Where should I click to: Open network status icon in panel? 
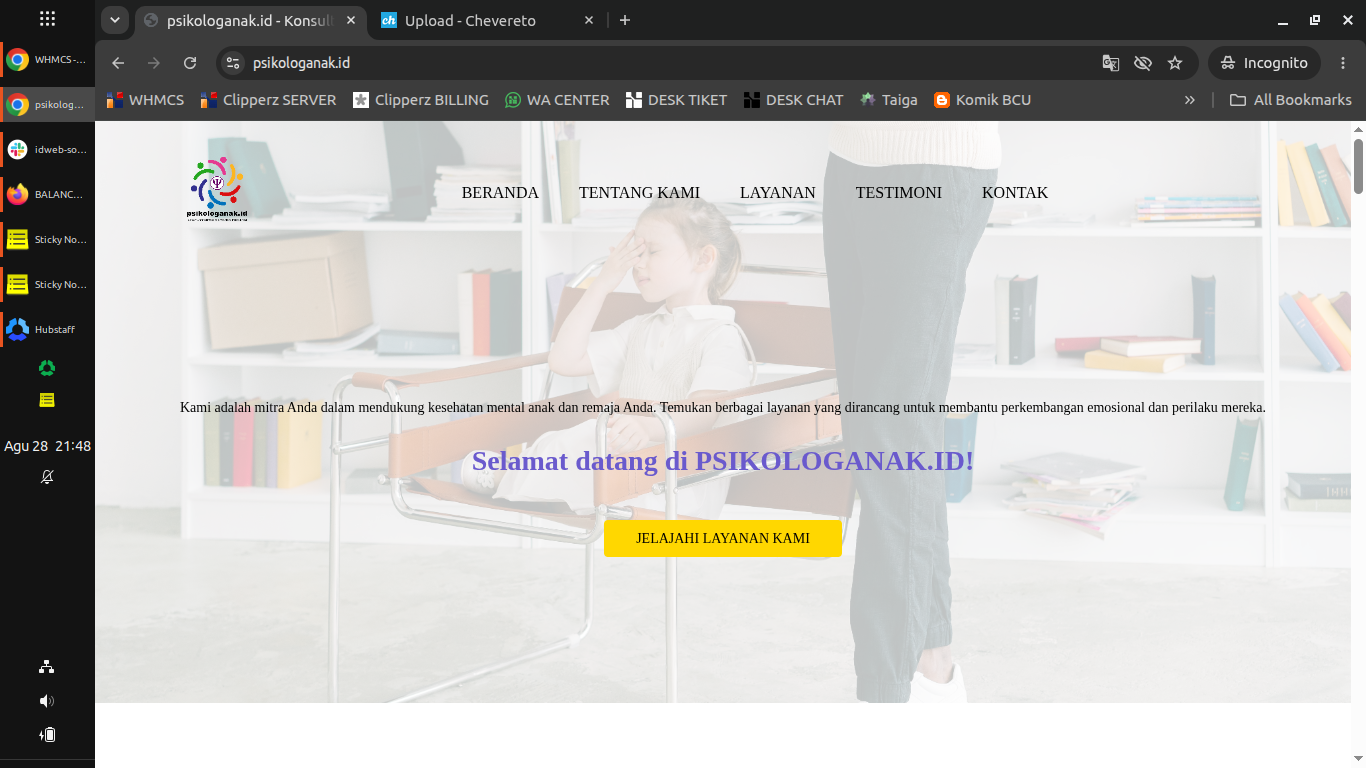click(47, 667)
